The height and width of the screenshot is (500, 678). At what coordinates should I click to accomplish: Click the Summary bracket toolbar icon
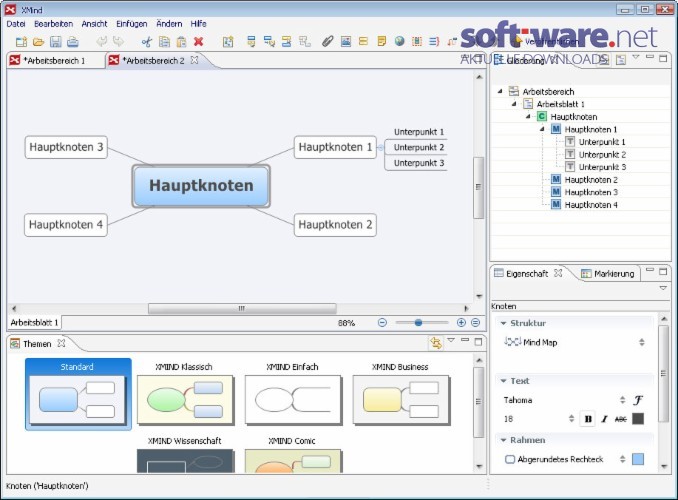(x=434, y=42)
